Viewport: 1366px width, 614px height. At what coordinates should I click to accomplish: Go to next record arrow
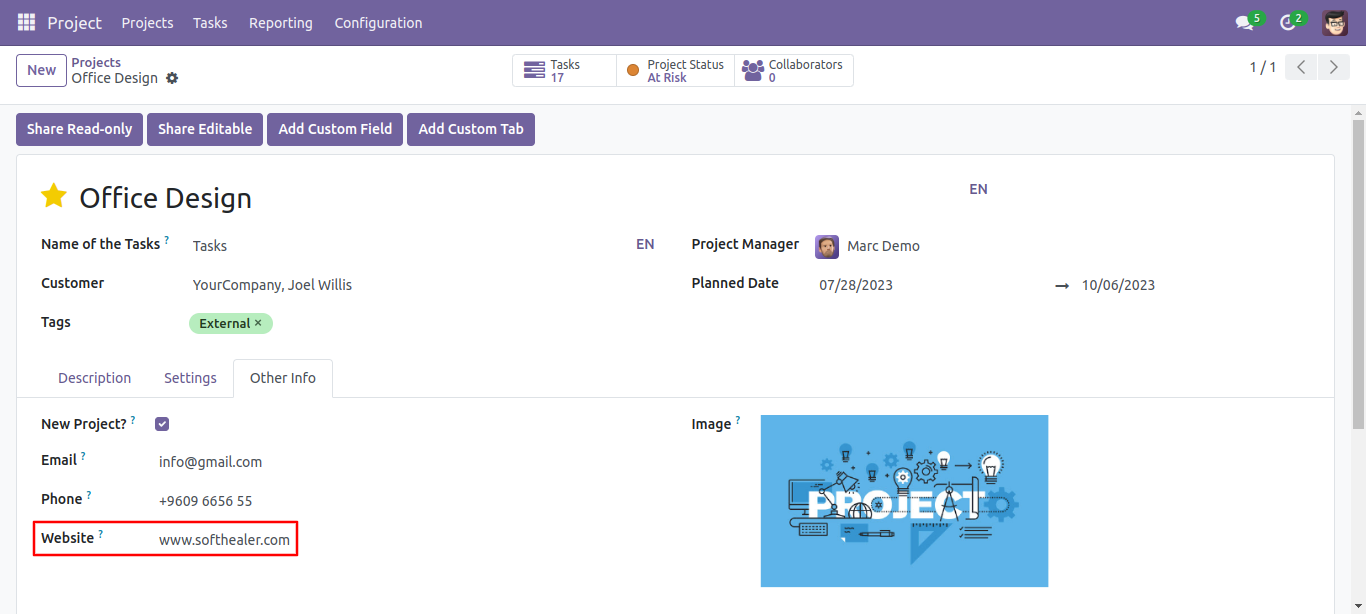click(1333, 67)
